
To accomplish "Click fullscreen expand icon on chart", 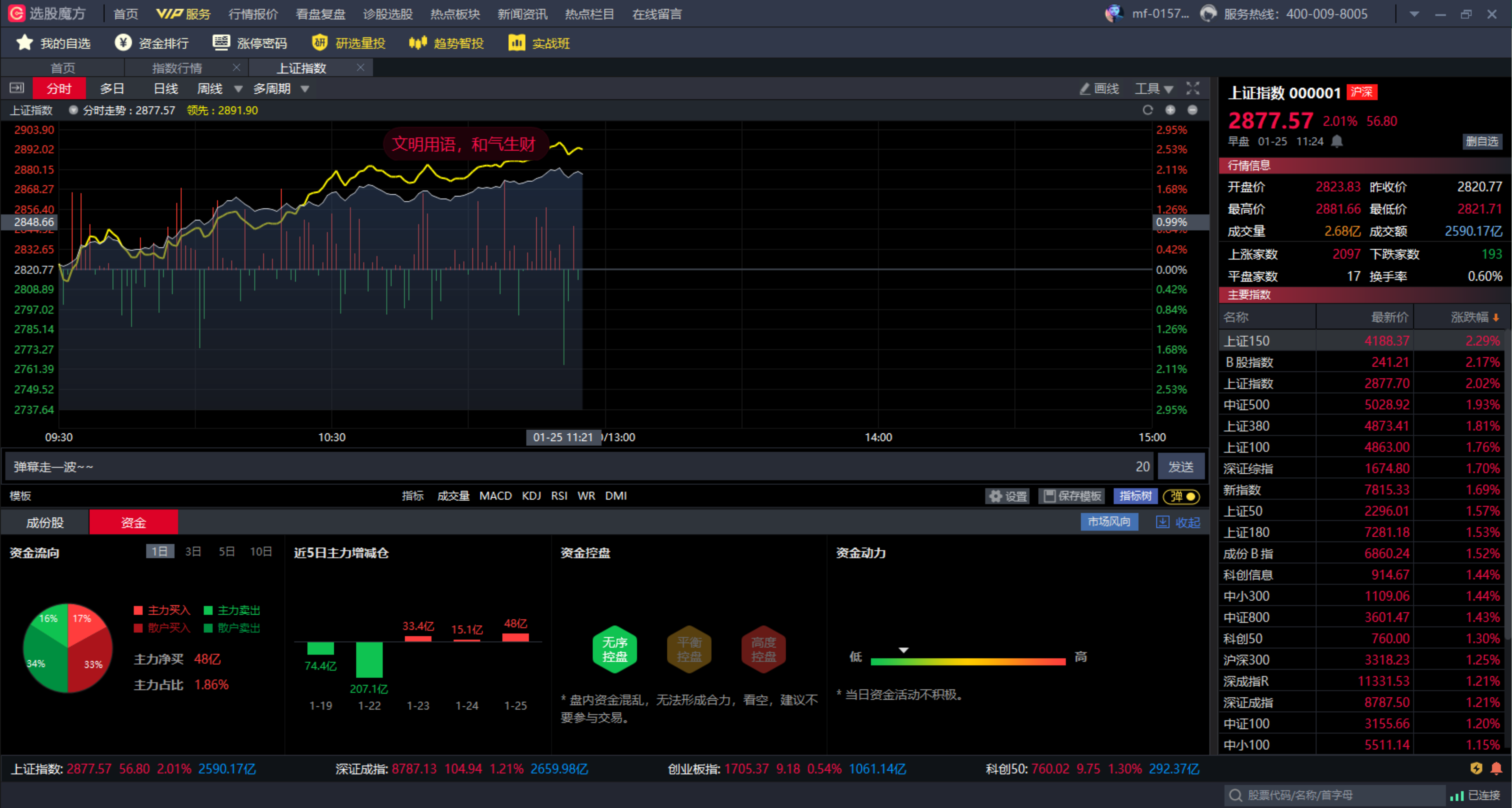I will [x=1192, y=89].
